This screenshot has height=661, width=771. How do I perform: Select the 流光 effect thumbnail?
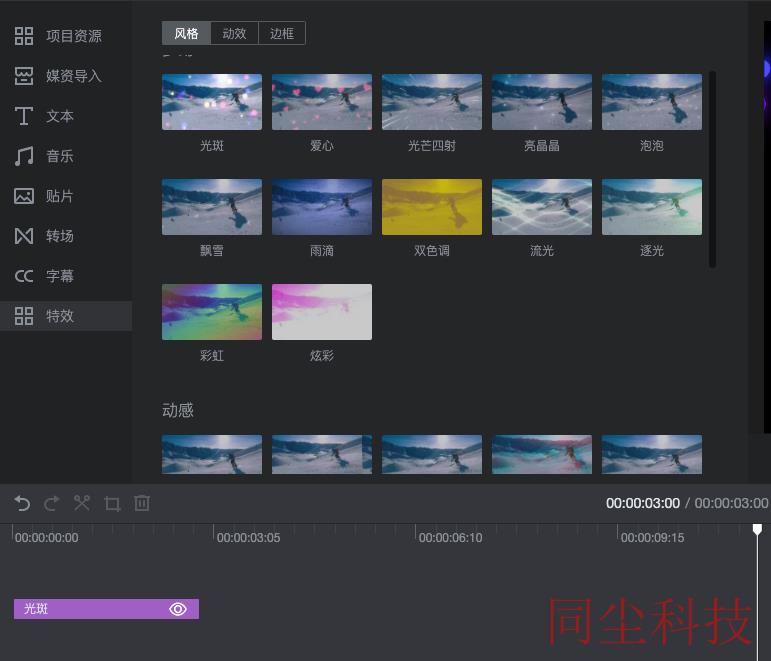pos(542,207)
